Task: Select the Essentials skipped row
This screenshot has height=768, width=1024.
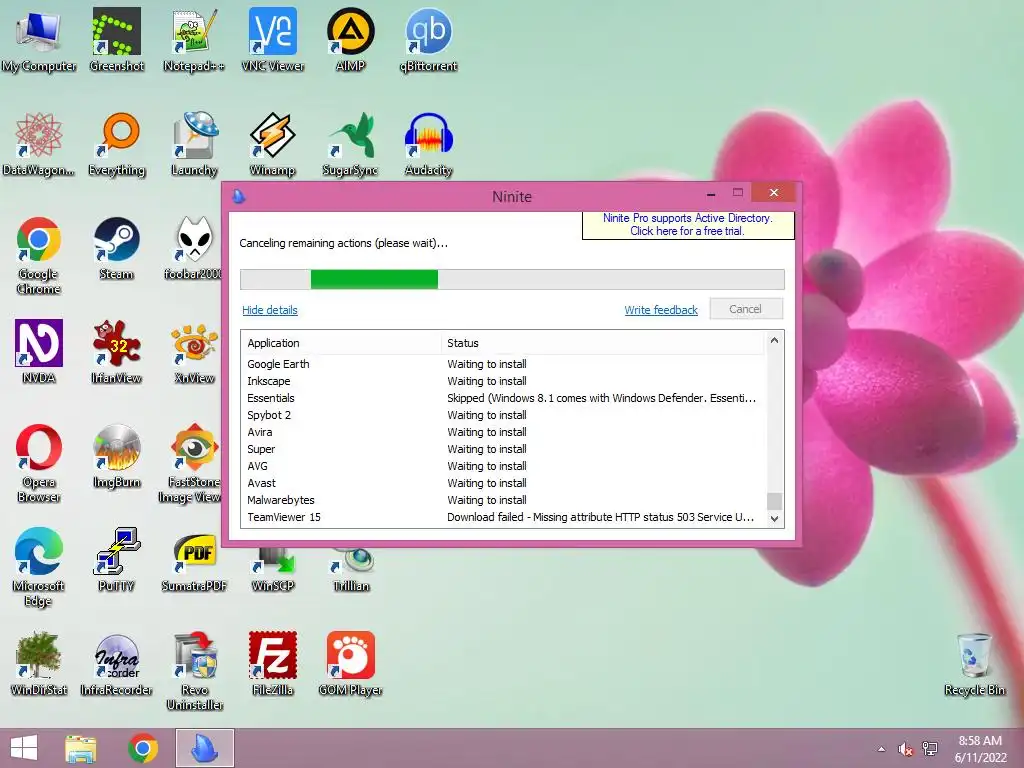Action: tap(503, 398)
